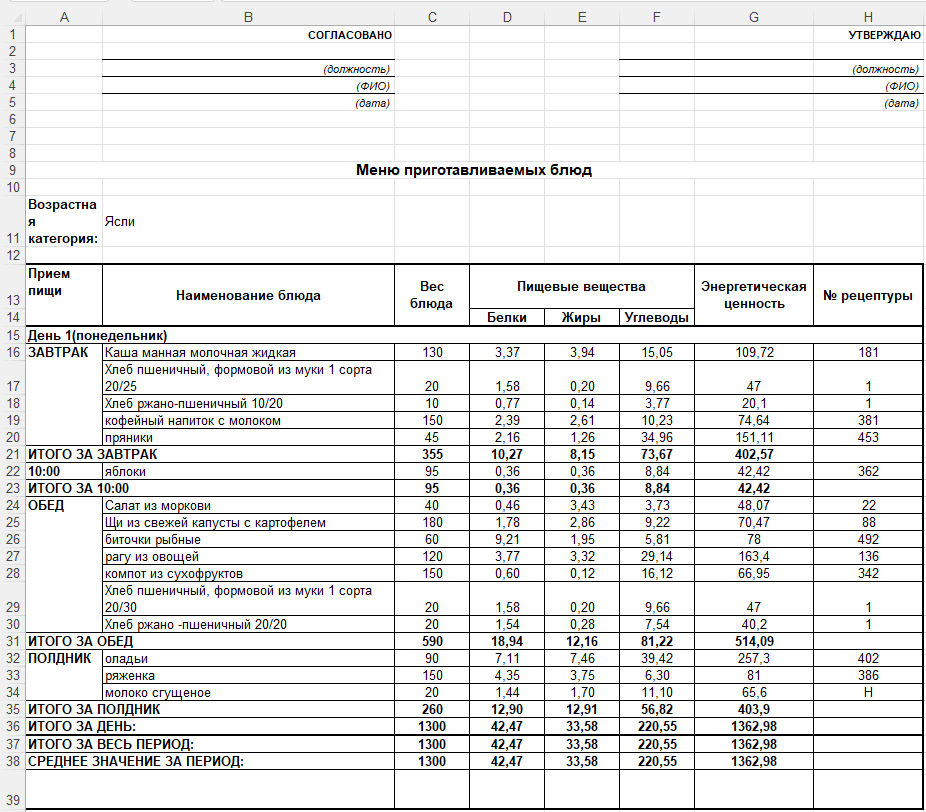Click the УТВЕРЖДАЮ cell
This screenshot has height=812, width=926.
coord(868,35)
